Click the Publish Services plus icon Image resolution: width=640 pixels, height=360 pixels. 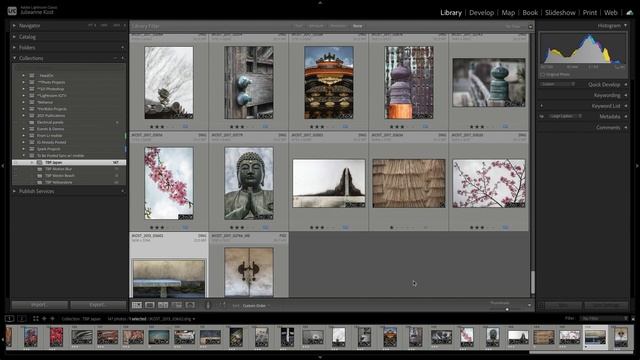pos(122,191)
